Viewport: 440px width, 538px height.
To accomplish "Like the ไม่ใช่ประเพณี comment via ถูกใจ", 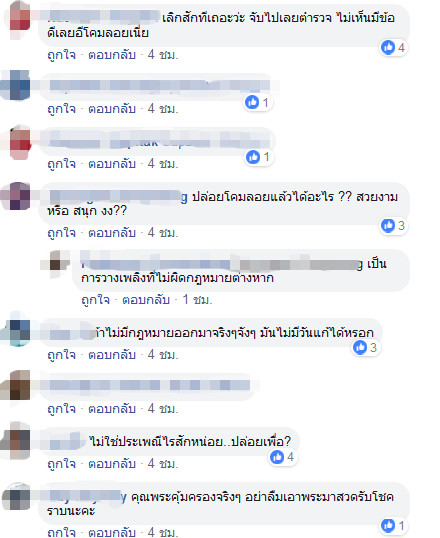I will [61, 464].
